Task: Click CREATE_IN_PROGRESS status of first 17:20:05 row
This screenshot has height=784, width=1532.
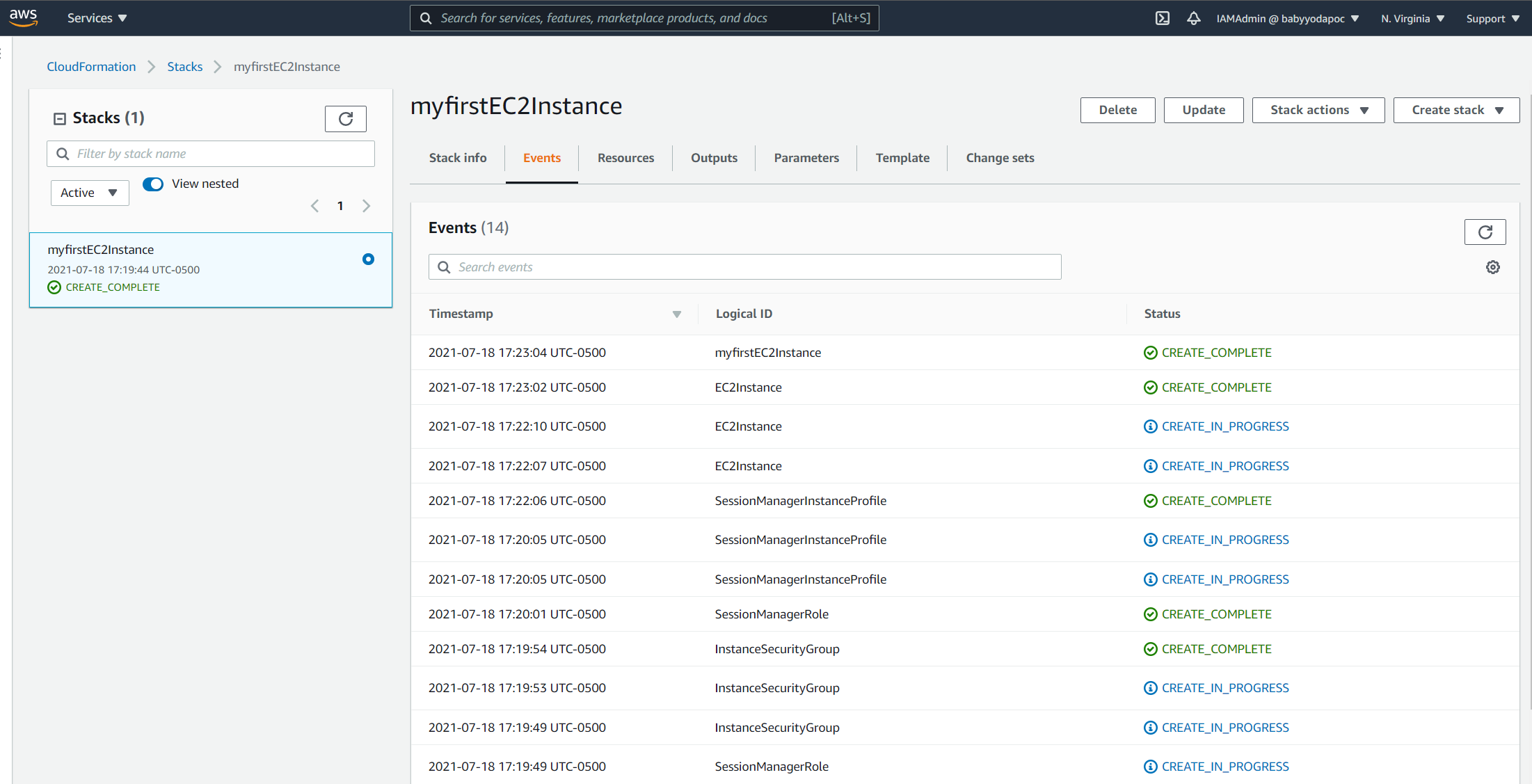Action: pos(1225,540)
